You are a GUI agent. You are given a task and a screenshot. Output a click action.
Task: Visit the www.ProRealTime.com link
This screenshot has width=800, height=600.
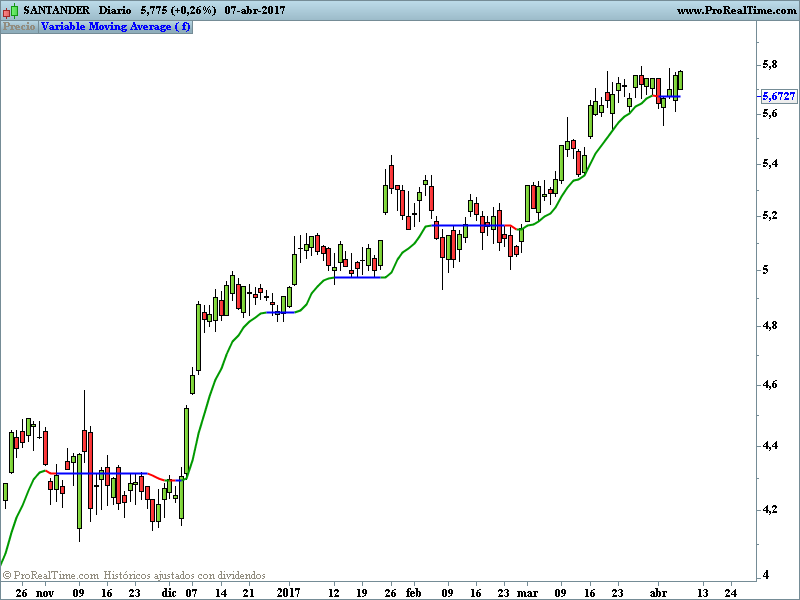pos(735,10)
